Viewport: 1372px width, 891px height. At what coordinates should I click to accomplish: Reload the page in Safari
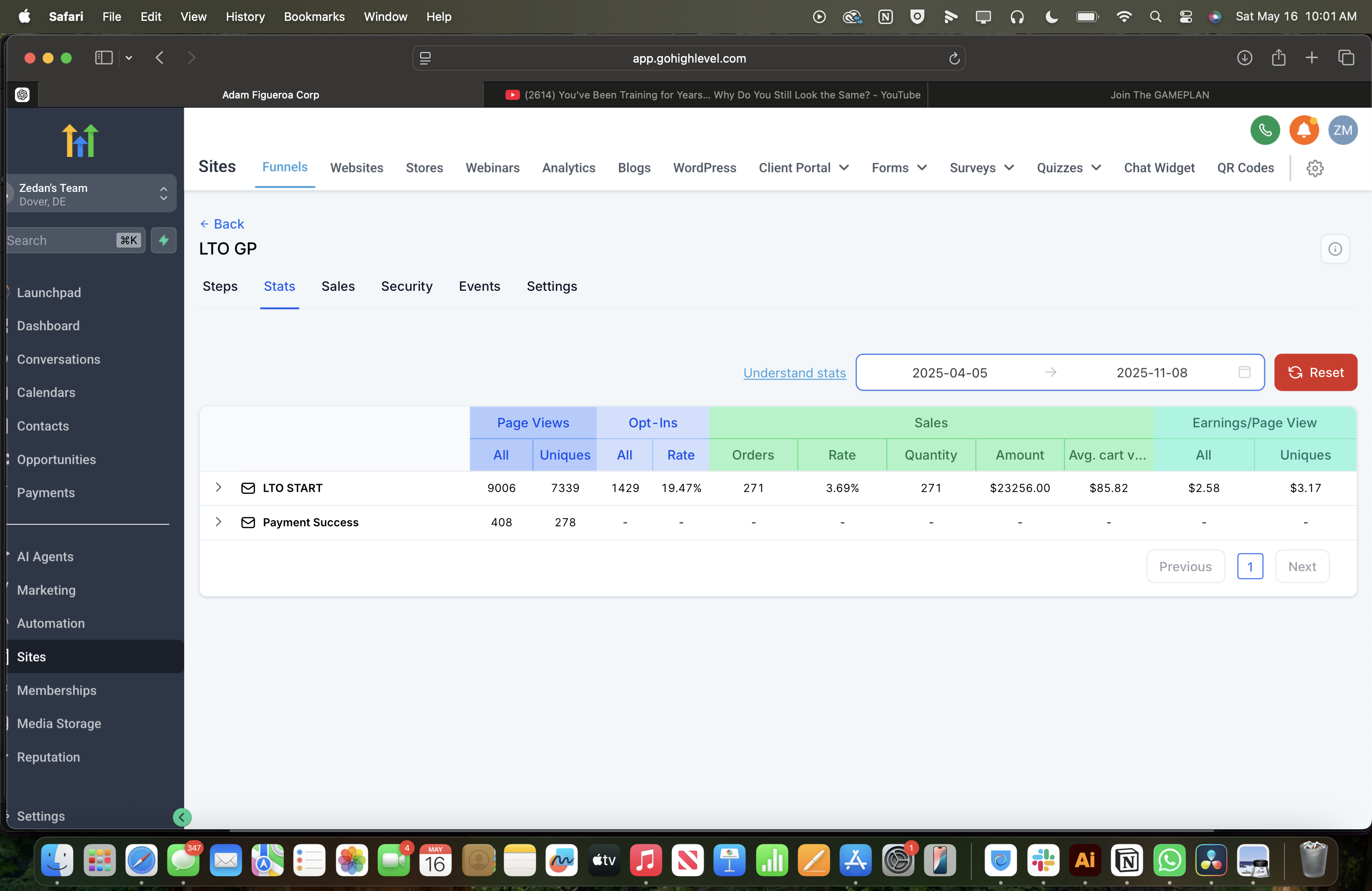tap(954, 58)
